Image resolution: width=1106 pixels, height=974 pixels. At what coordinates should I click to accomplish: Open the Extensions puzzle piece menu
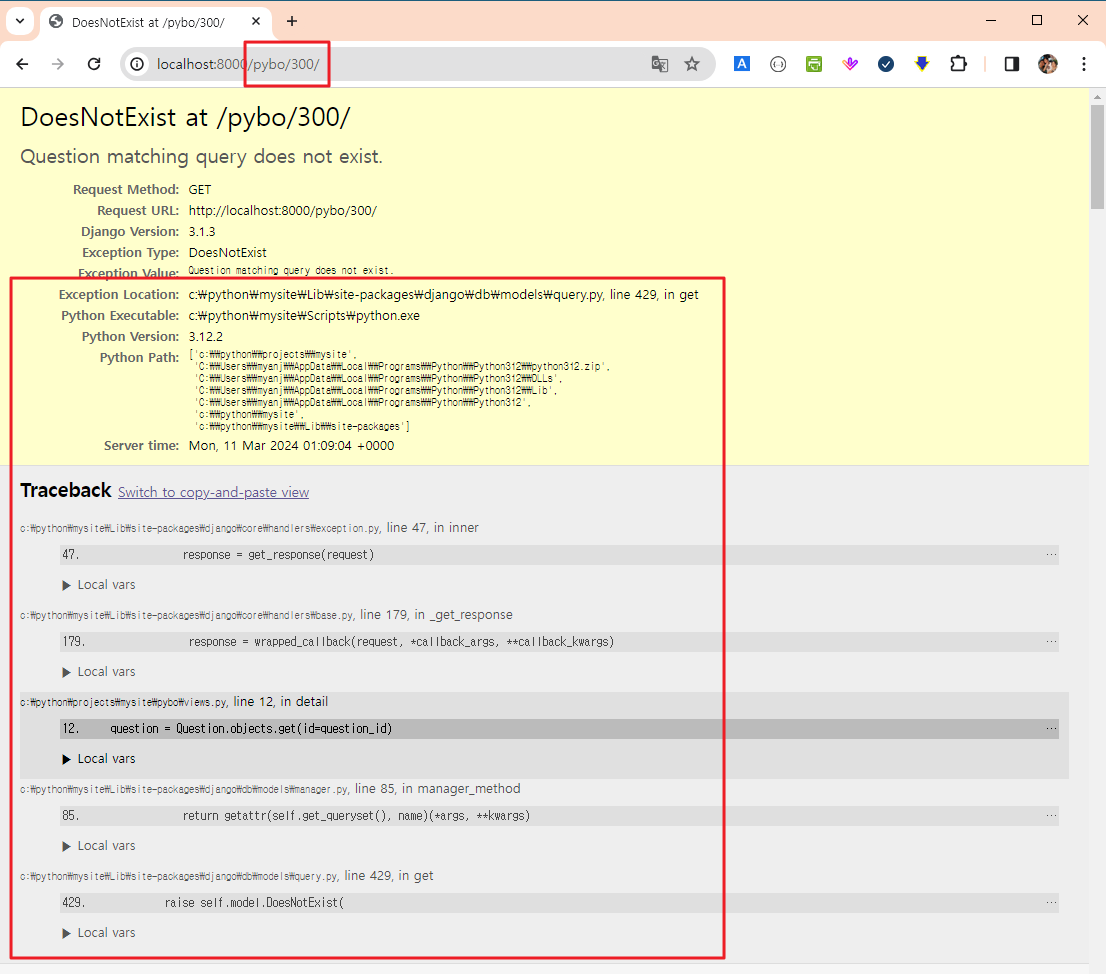click(x=958, y=64)
